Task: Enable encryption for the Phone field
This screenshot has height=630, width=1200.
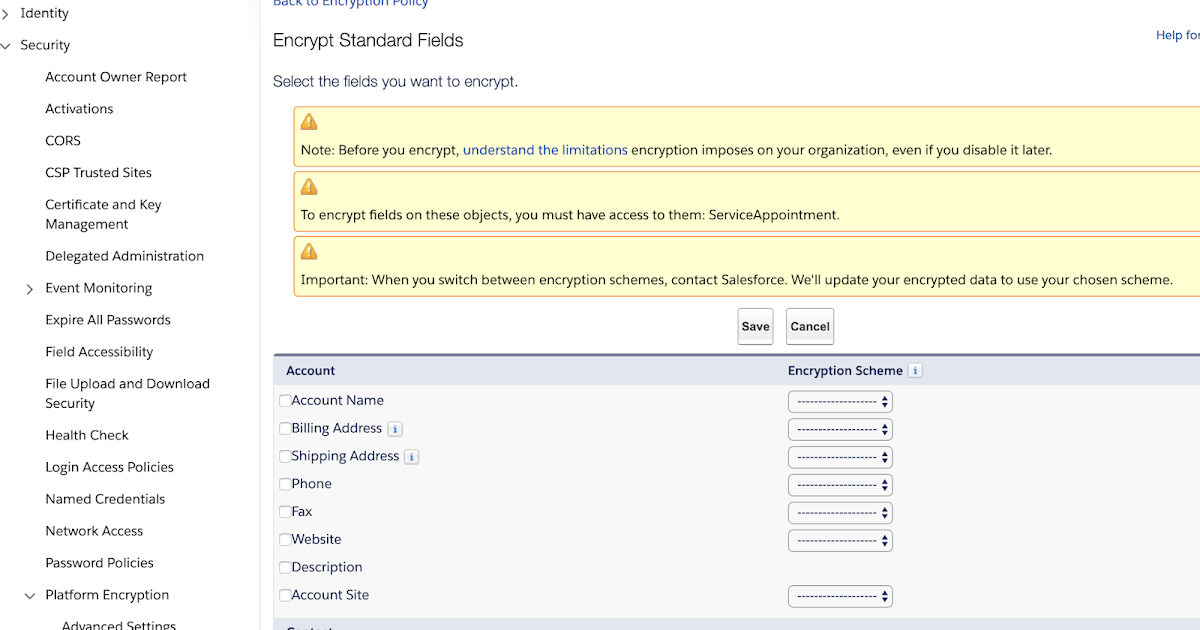Action: pos(285,484)
